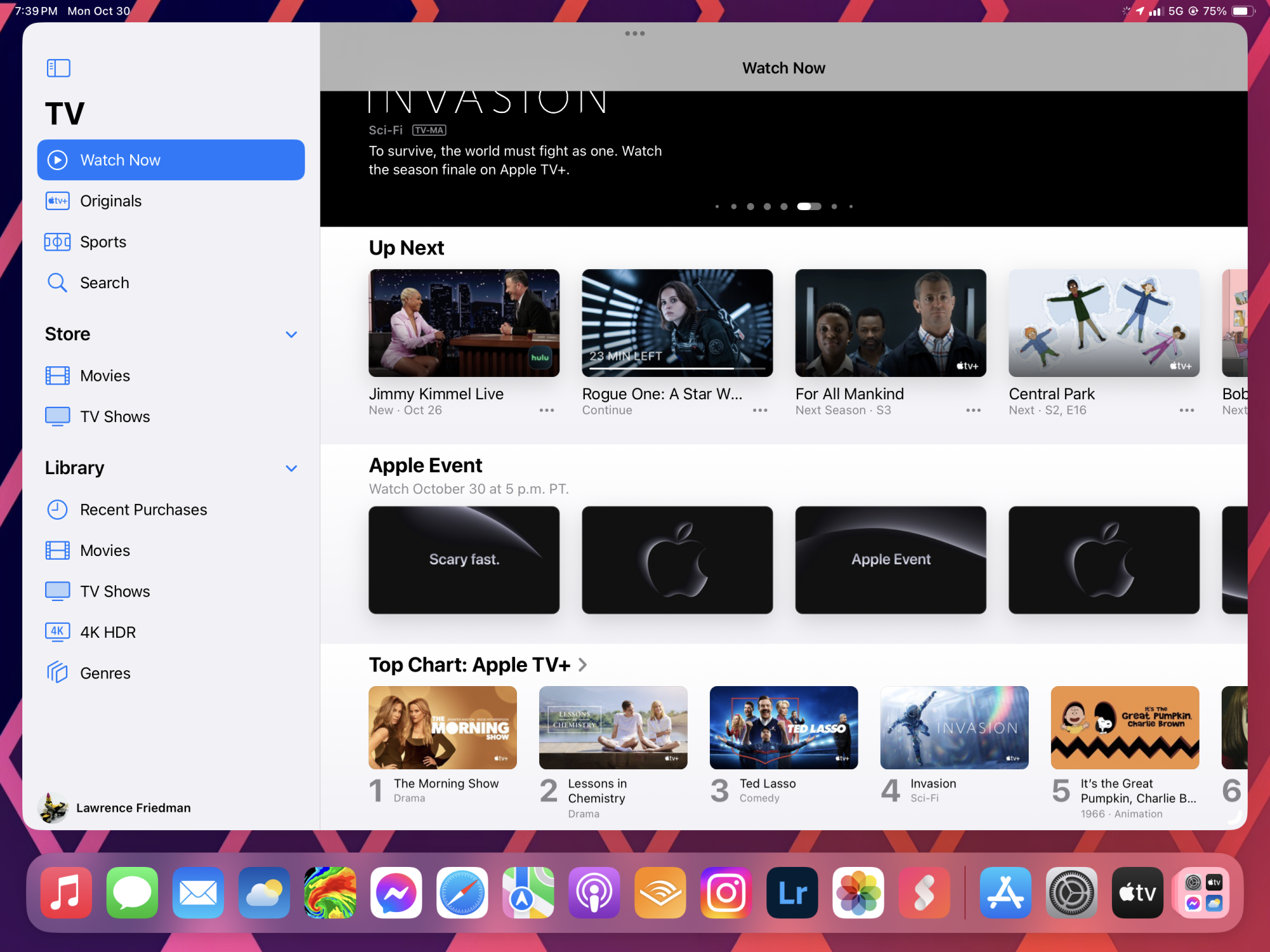Open the Sports section
Screen dimensions: 1270x952
click(103, 242)
